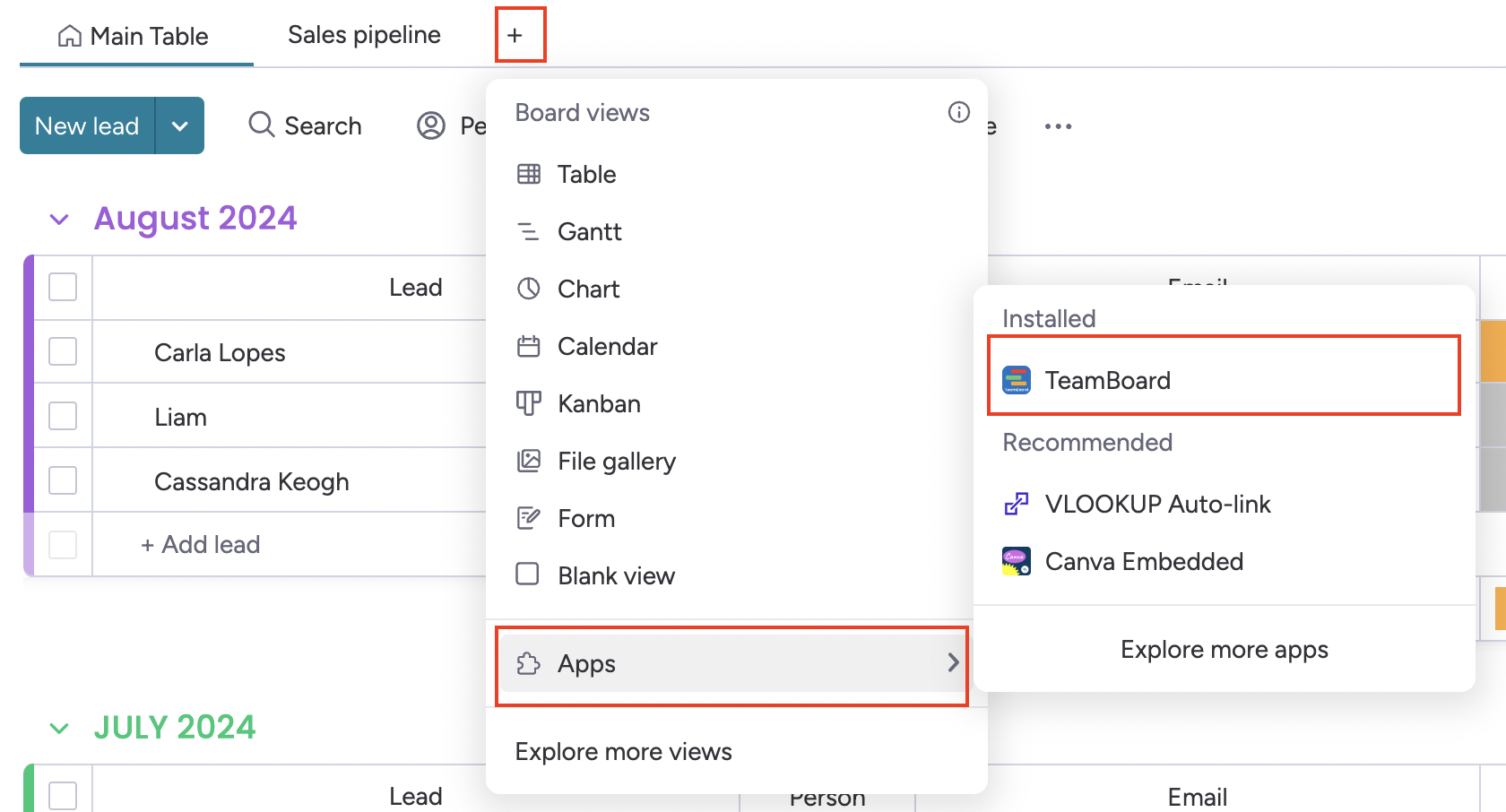
Task: Select the Cassandra Keogh row checkbox
Action: click(63, 480)
